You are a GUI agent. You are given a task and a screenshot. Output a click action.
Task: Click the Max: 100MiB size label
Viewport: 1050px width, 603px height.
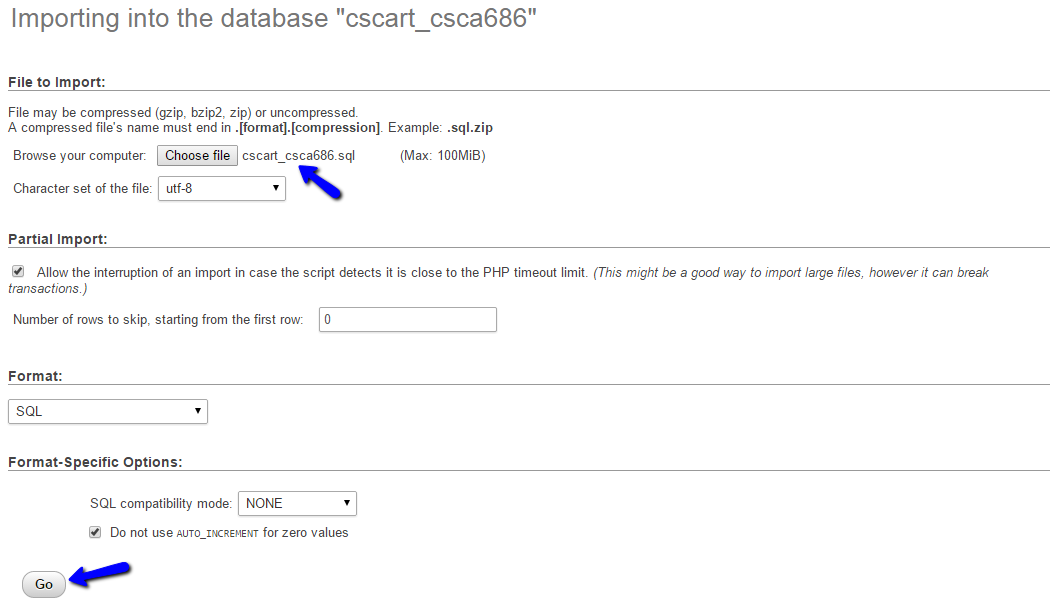pos(441,155)
